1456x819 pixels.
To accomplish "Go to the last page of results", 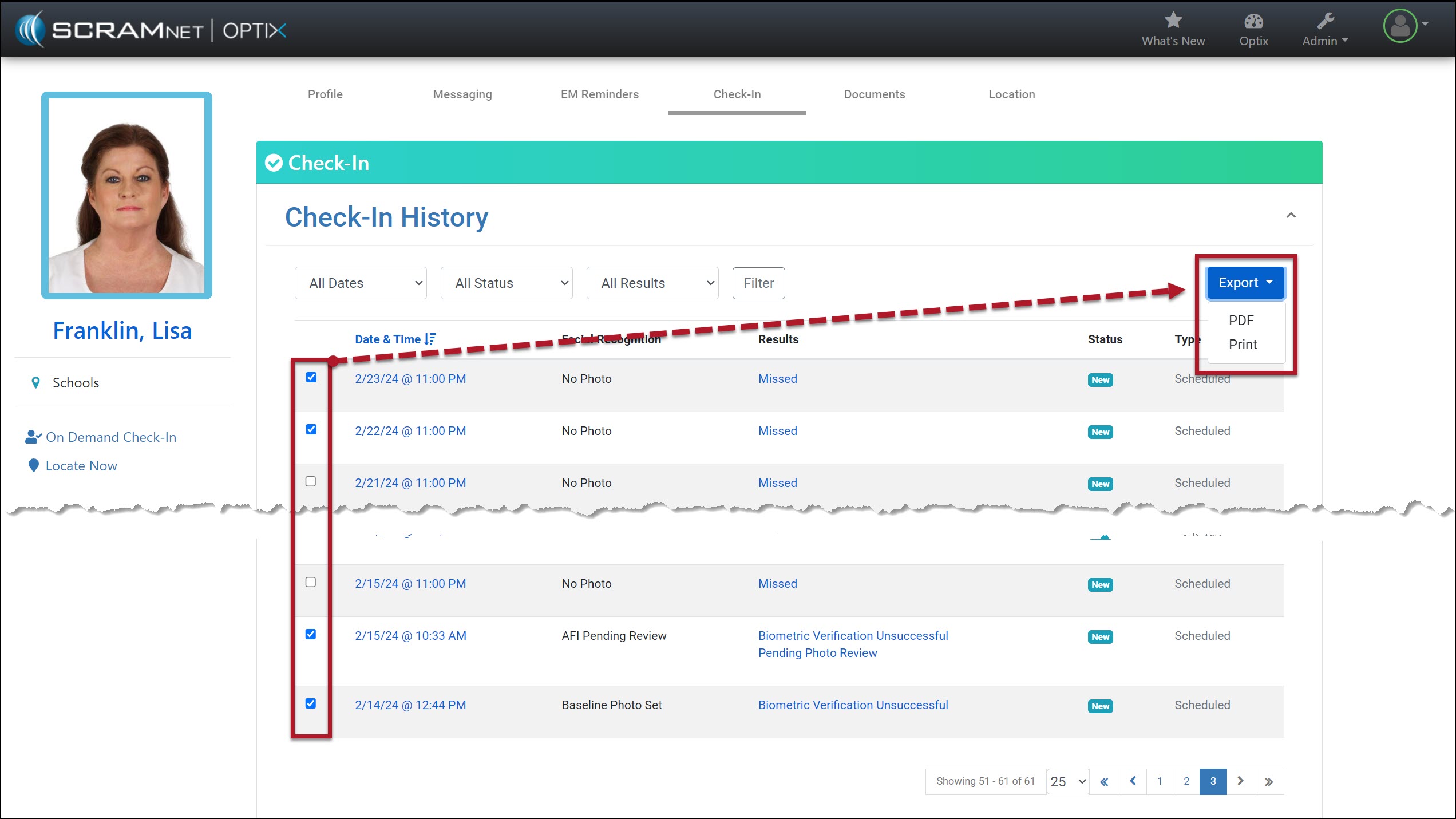I will pos(1269,782).
